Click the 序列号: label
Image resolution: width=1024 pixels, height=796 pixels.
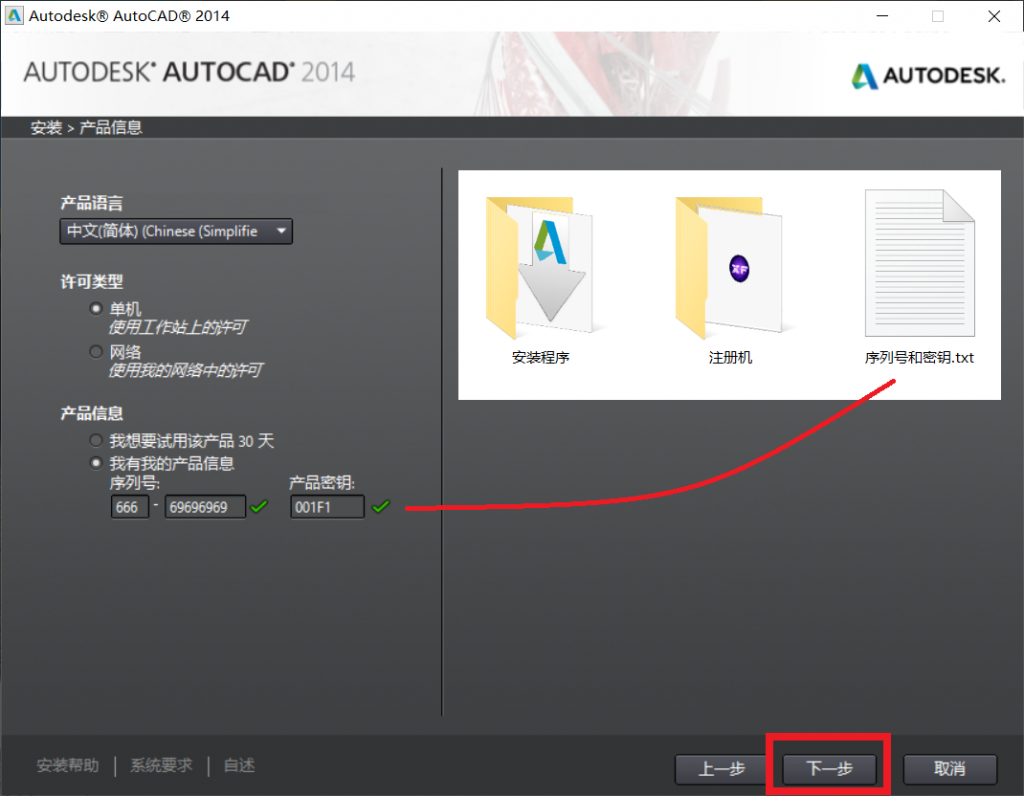[x=135, y=483]
